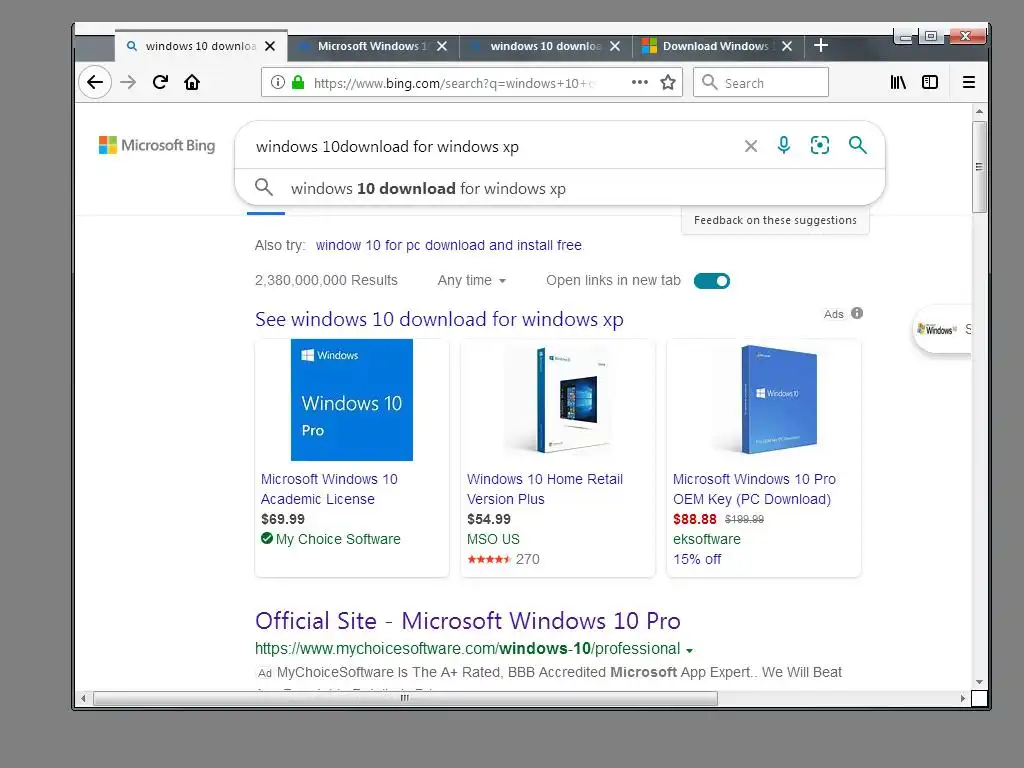Viewport: 1024px width, 768px height.
Task: Open the mychoicesoftware.com green URL
Action: (x=468, y=649)
